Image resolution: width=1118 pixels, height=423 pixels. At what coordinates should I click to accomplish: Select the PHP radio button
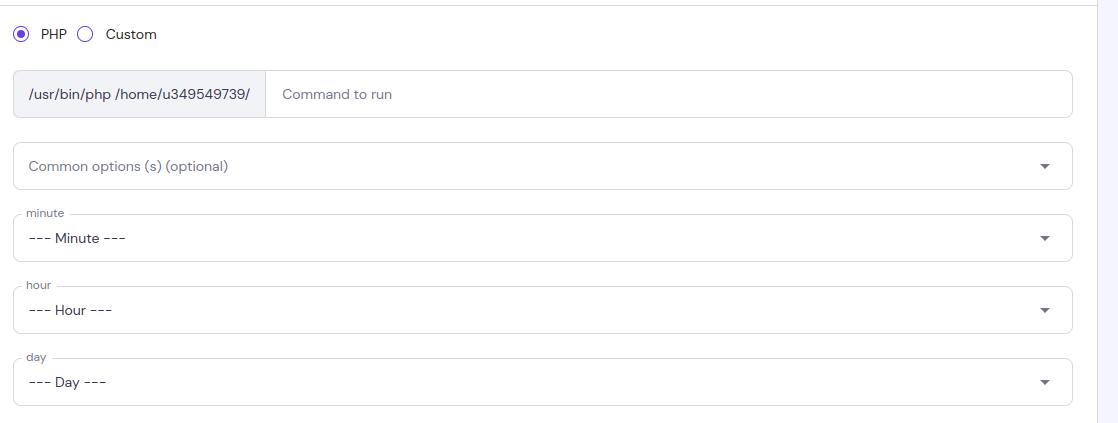(x=21, y=34)
